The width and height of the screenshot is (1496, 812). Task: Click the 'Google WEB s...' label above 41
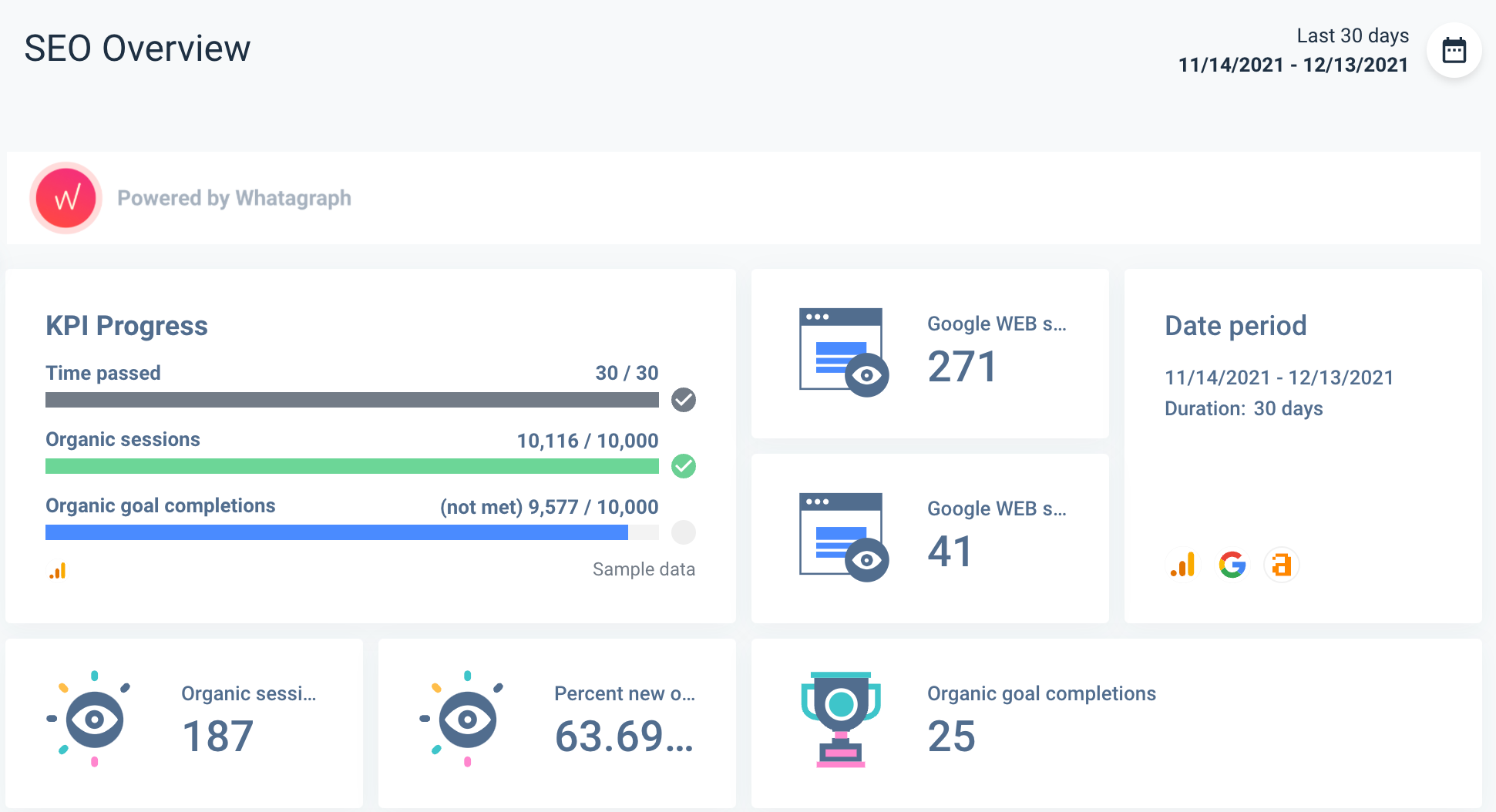pyautogui.click(x=997, y=508)
